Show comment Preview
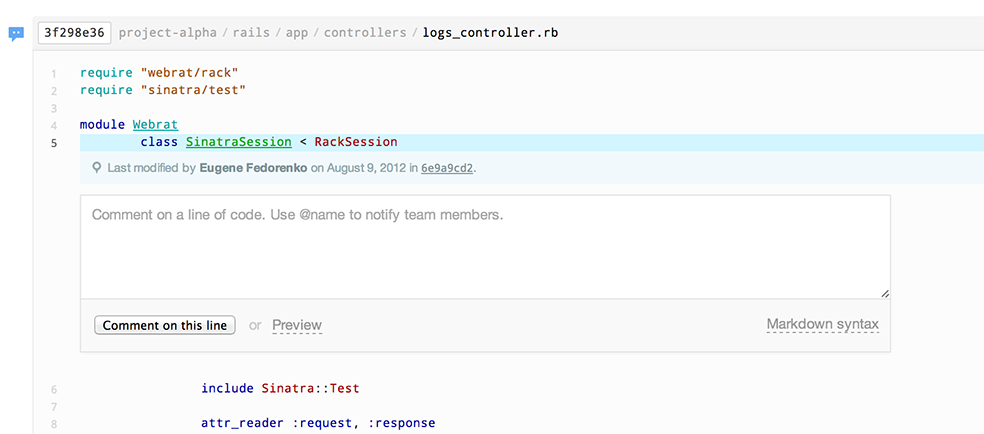Screen dimensions: 984x434 pyautogui.click(x=297, y=326)
